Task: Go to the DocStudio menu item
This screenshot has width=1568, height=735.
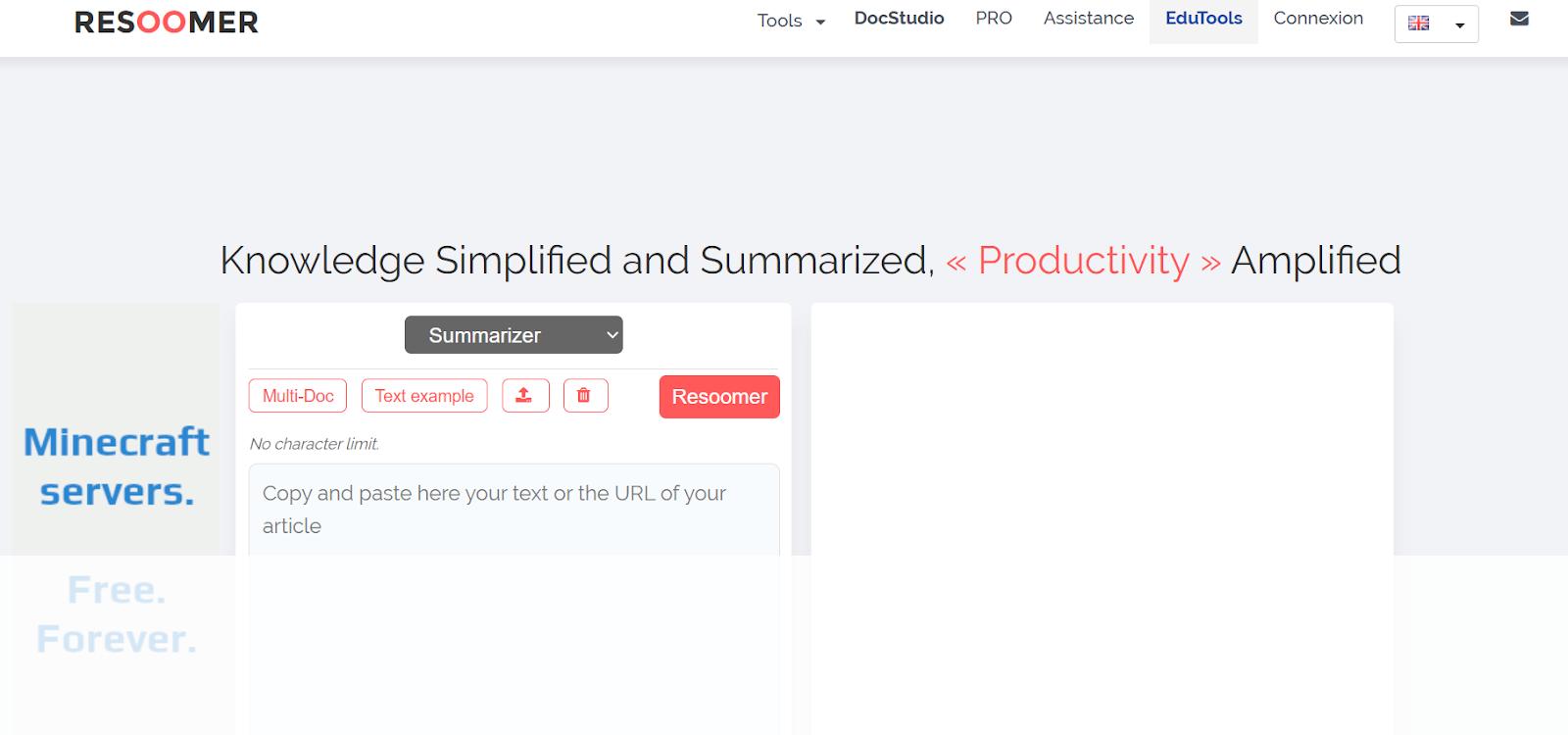Action: (899, 19)
